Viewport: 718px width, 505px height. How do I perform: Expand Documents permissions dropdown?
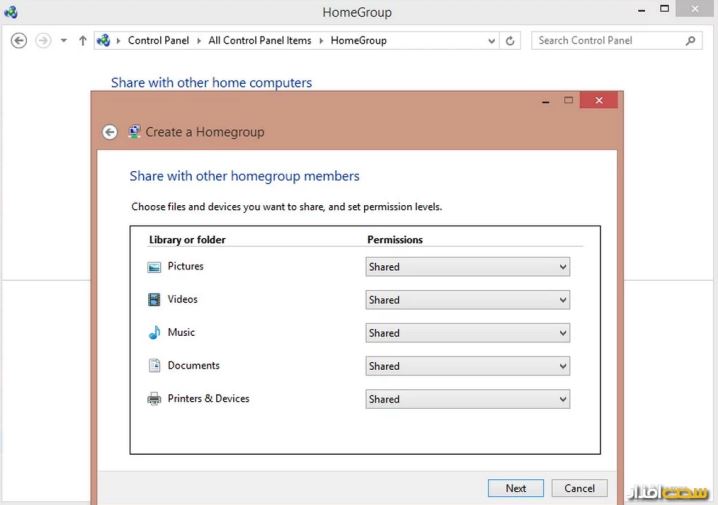(x=467, y=366)
